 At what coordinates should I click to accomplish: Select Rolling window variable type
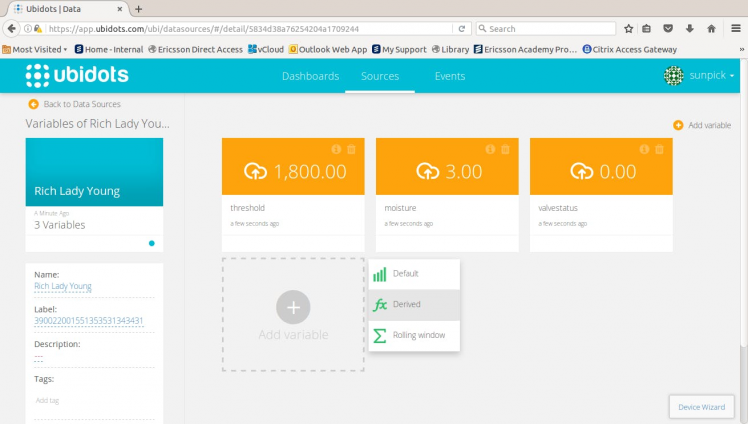pyautogui.click(x=414, y=335)
